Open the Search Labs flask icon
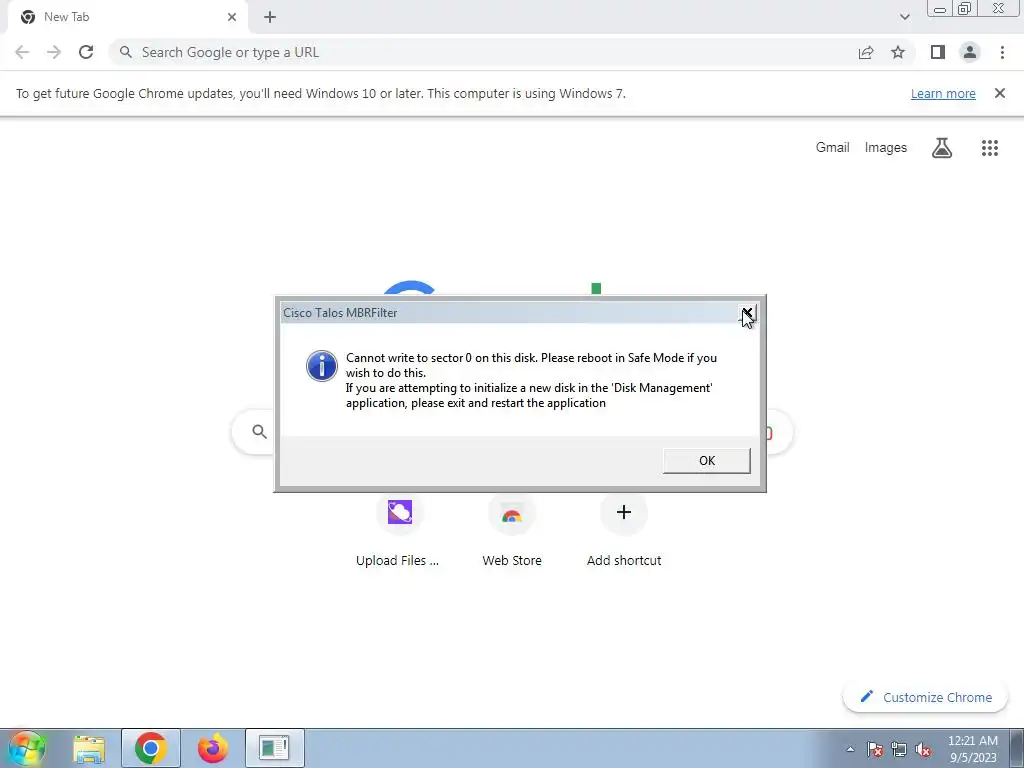The image size is (1024, 768). point(942,148)
